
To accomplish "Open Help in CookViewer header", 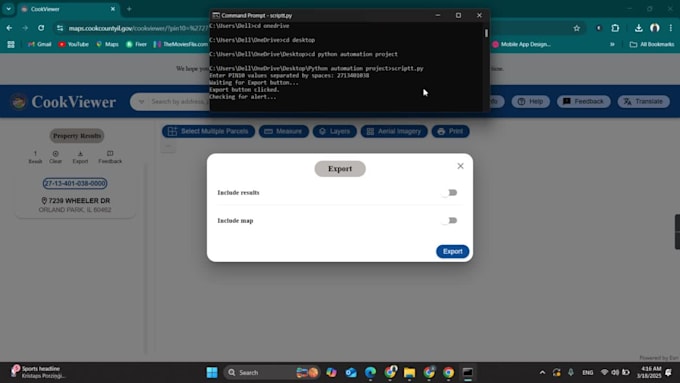I will click(530, 101).
